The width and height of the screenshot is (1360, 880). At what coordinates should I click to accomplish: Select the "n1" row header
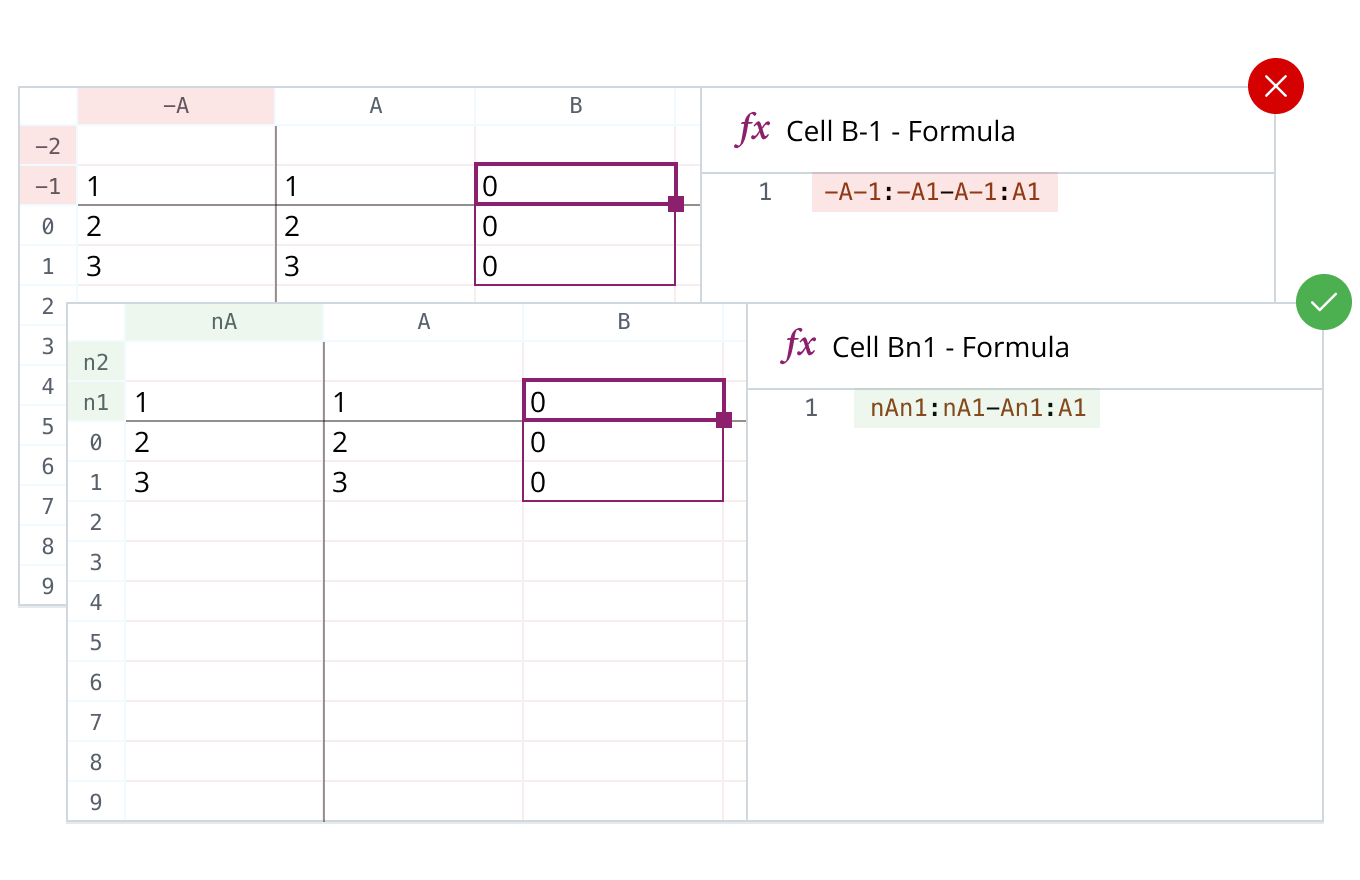point(96,402)
